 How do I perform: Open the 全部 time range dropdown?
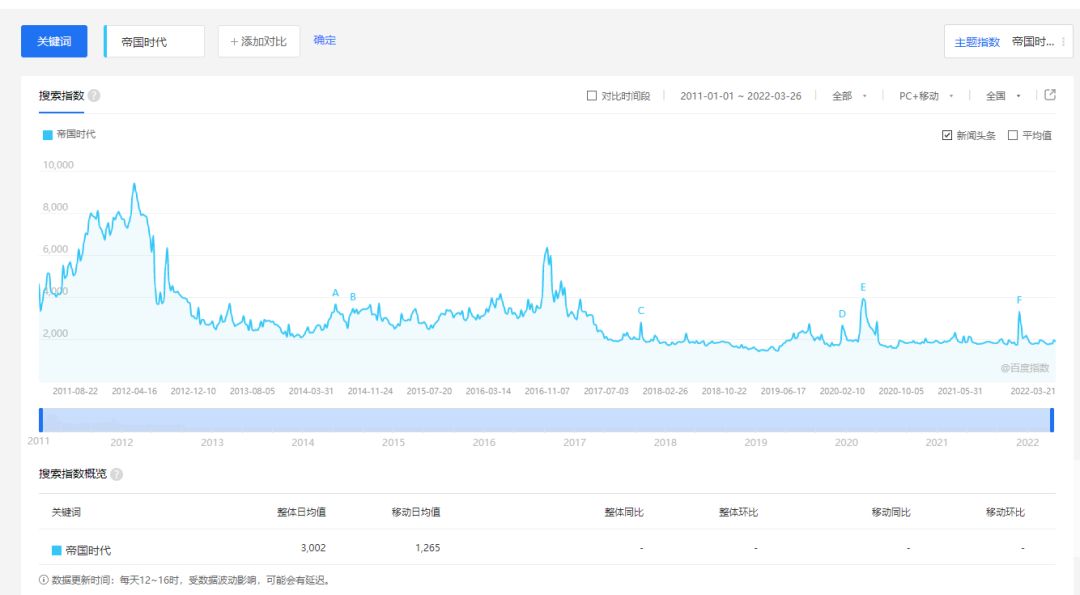point(849,96)
